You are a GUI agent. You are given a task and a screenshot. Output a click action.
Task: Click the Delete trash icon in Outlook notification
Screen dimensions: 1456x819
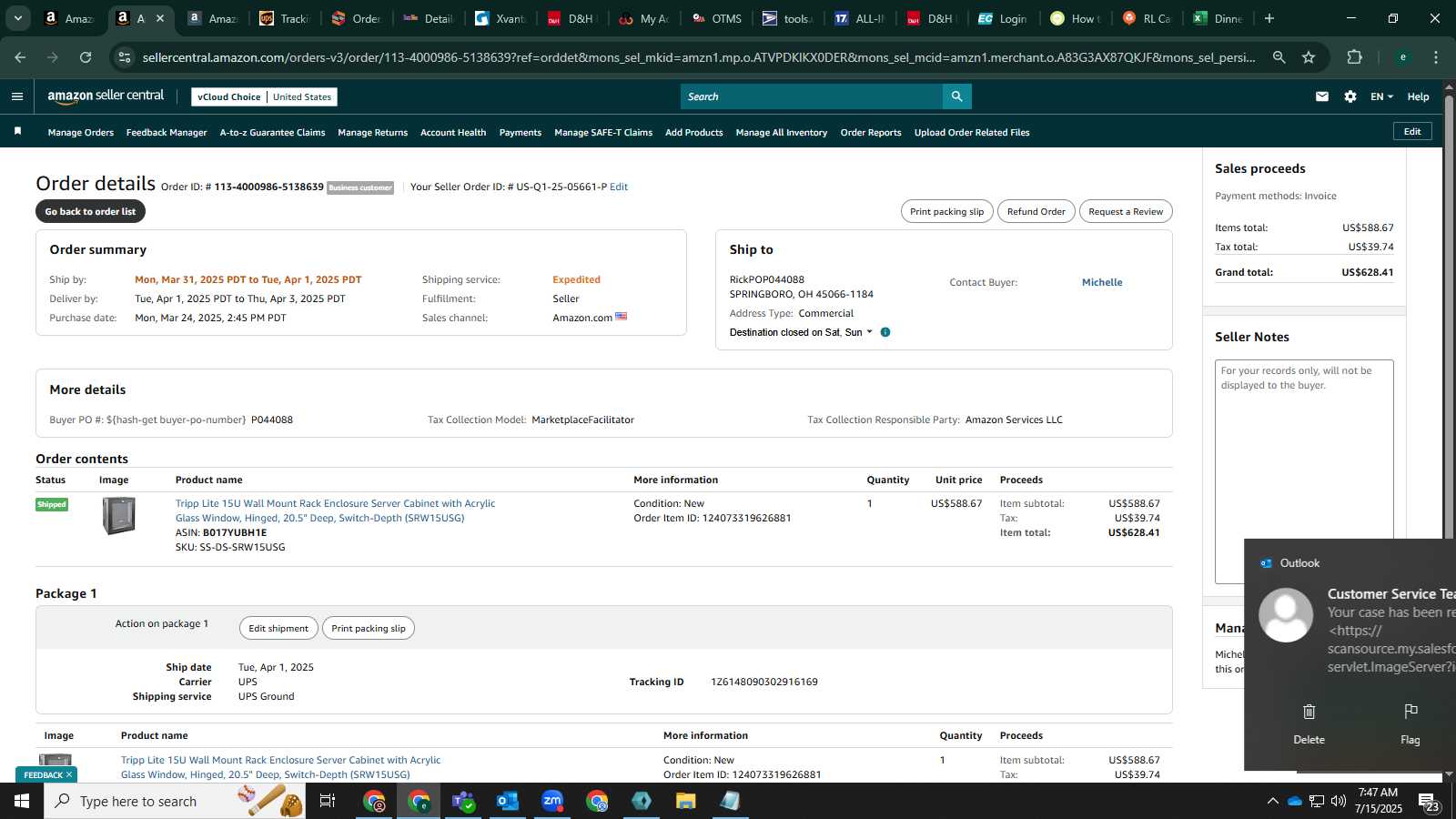click(x=1309, y=712)
